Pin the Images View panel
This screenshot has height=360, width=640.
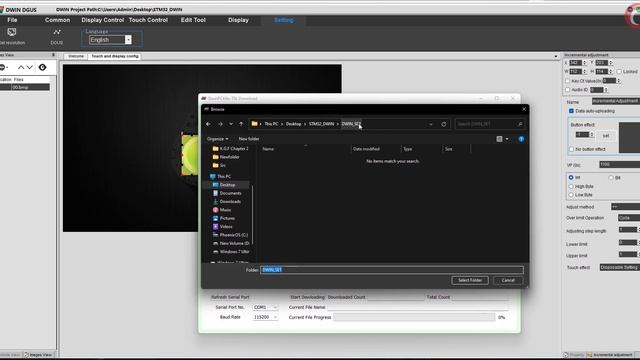[x=53, y=55]
